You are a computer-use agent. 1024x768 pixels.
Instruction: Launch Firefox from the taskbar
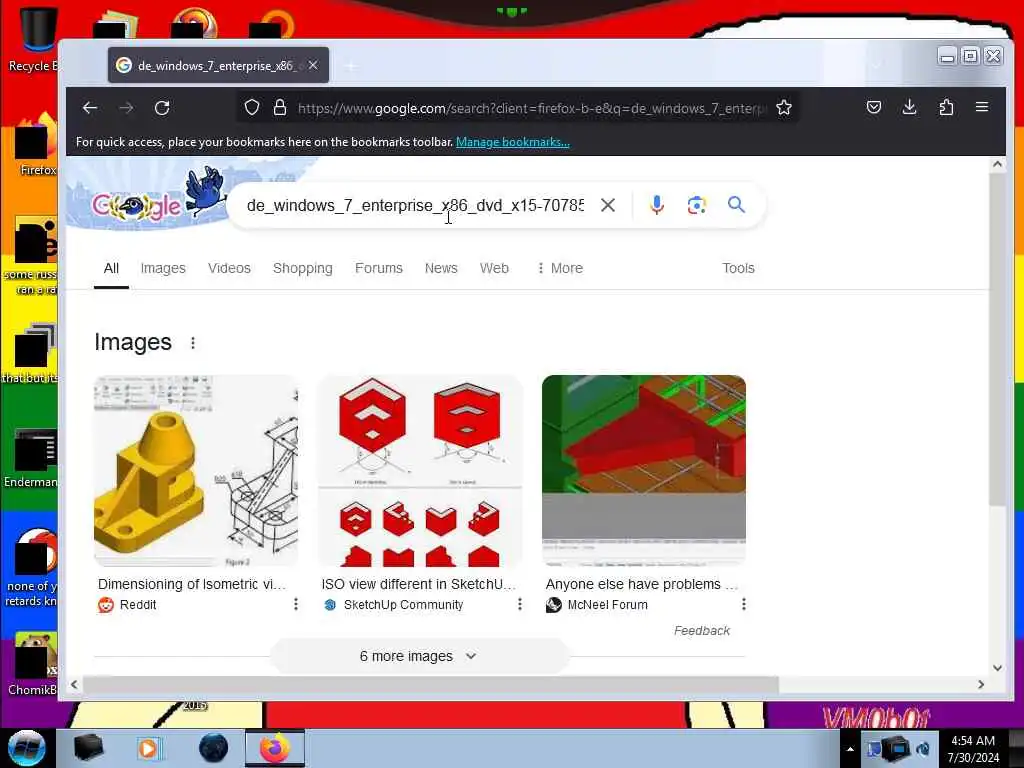point(274,748)
